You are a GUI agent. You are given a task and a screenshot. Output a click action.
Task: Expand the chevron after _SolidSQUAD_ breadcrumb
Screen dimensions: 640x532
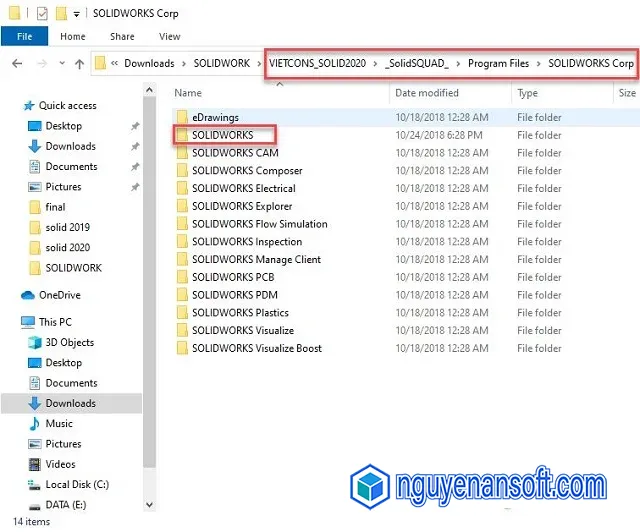(x=458, y=64)
